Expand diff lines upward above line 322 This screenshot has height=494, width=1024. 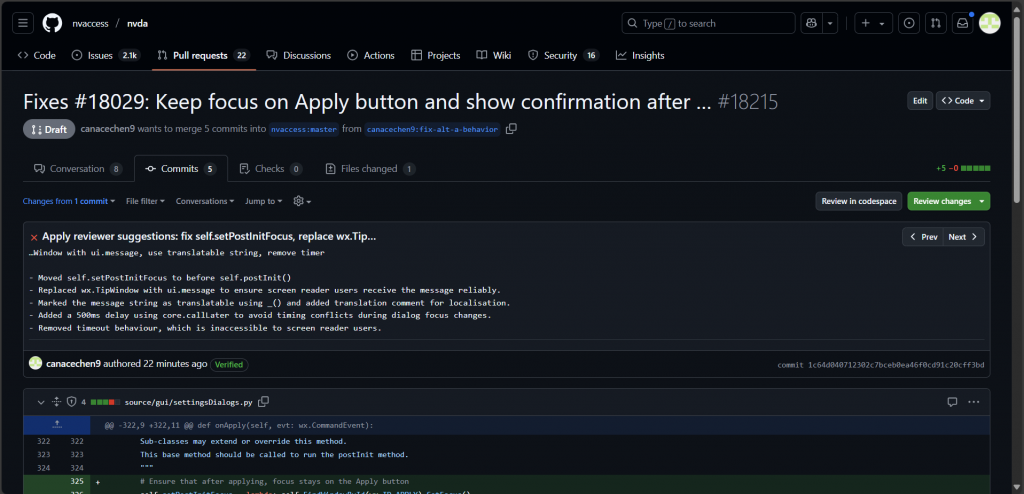57,425
